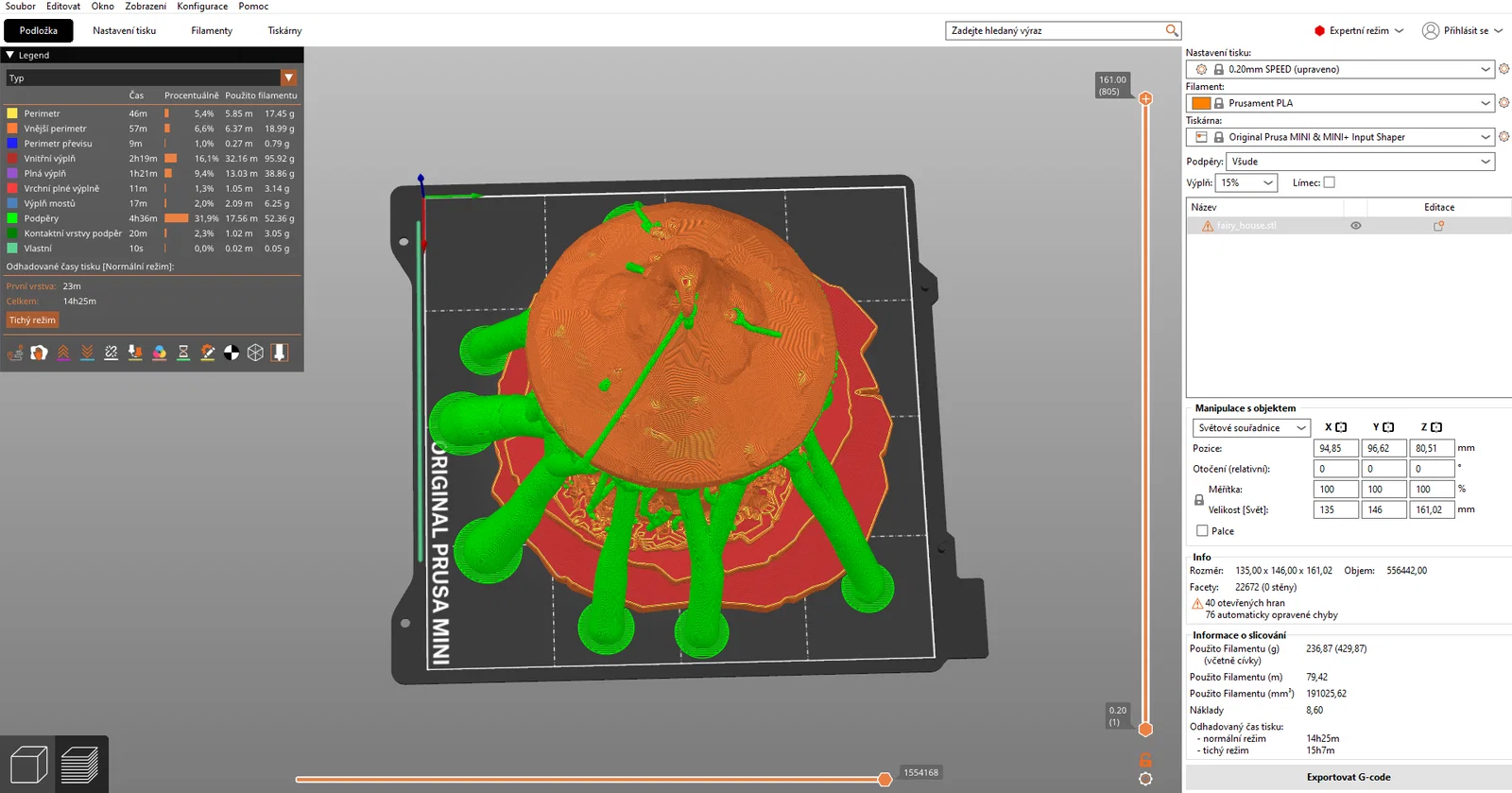Click Tichý režim button

point(32,320)
